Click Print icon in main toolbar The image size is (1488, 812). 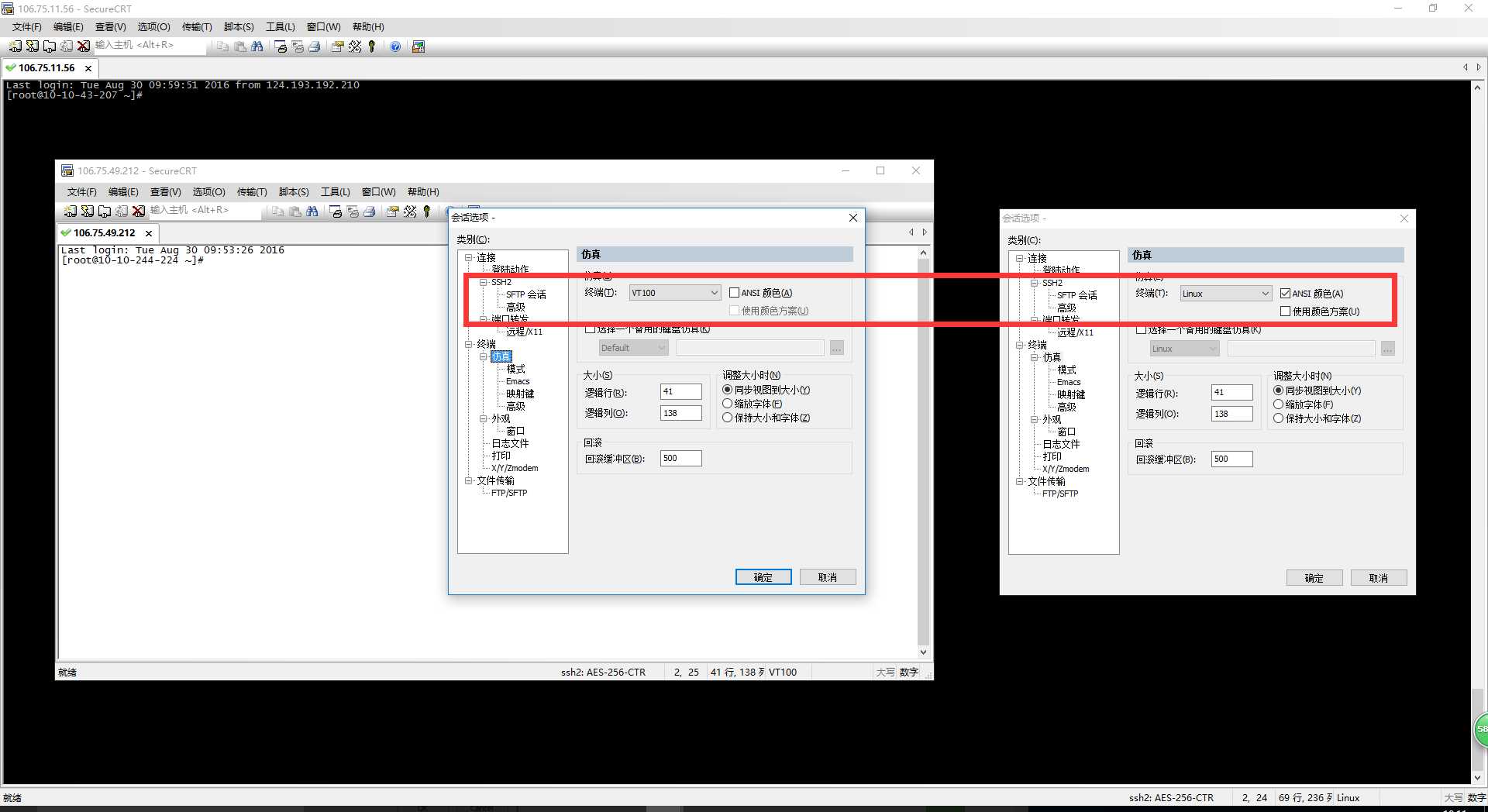[x=315, y=46]
